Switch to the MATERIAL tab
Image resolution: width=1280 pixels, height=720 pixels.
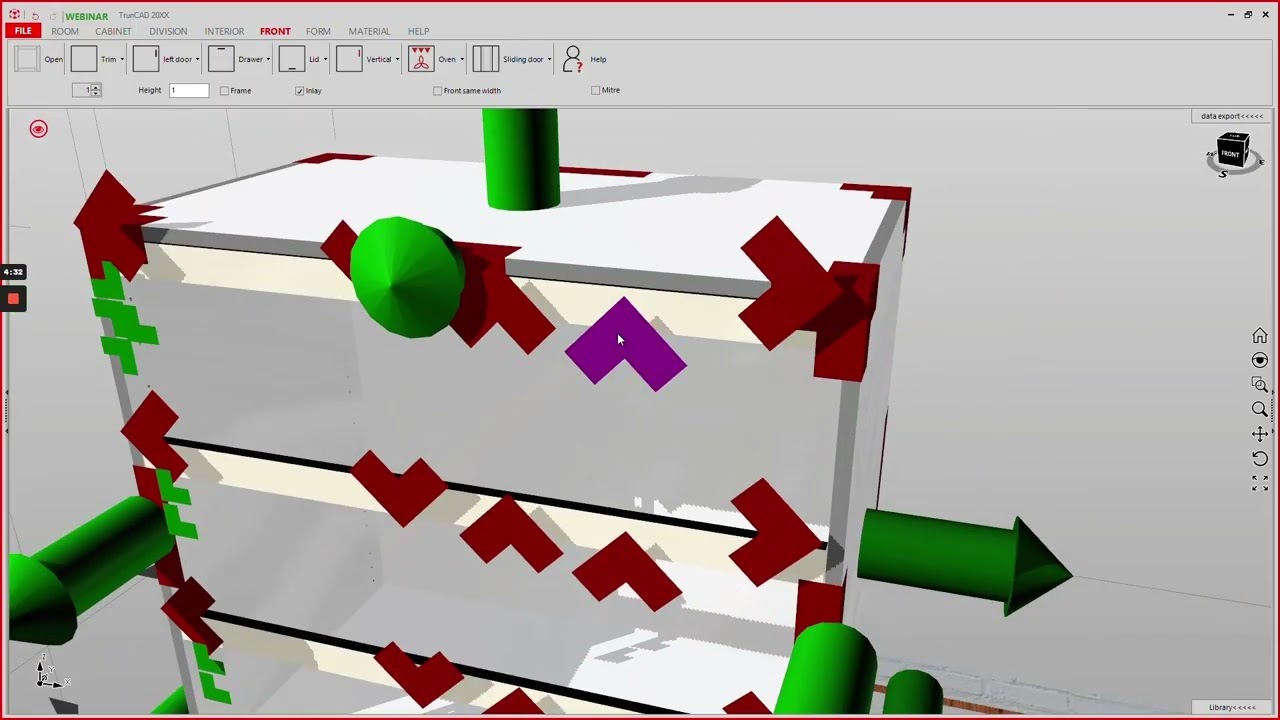(x=369, y=31)
